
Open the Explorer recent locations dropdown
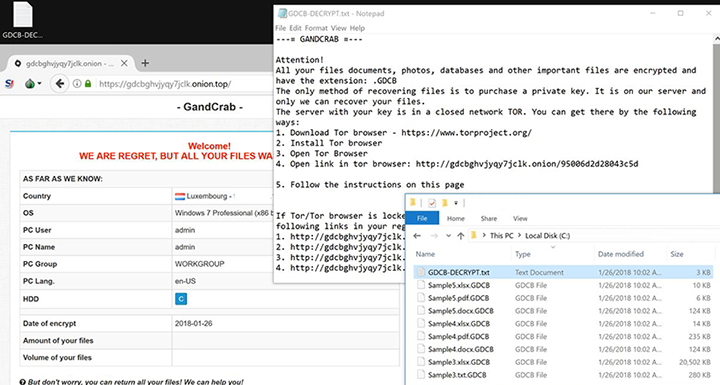point(448,236)
